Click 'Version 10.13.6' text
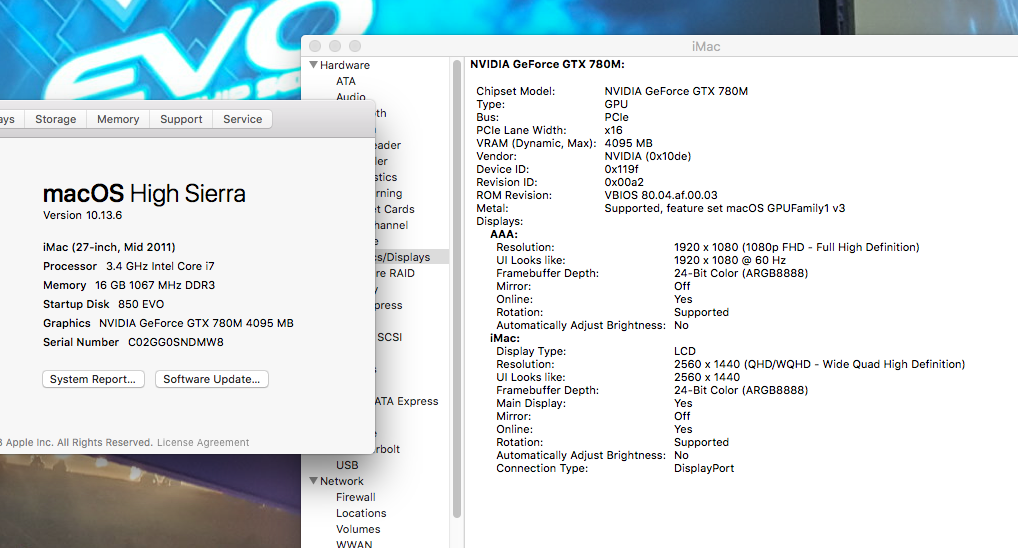 click(x=82, y=216)
